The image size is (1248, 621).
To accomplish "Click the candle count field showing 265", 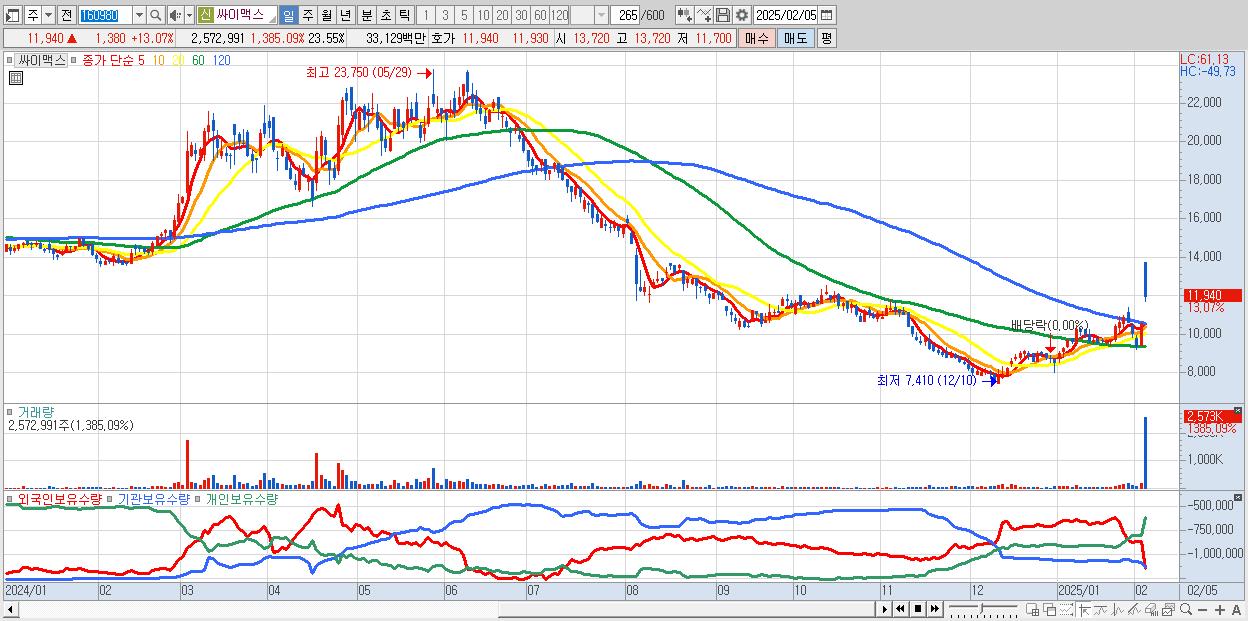I will (x=625, y=15).
